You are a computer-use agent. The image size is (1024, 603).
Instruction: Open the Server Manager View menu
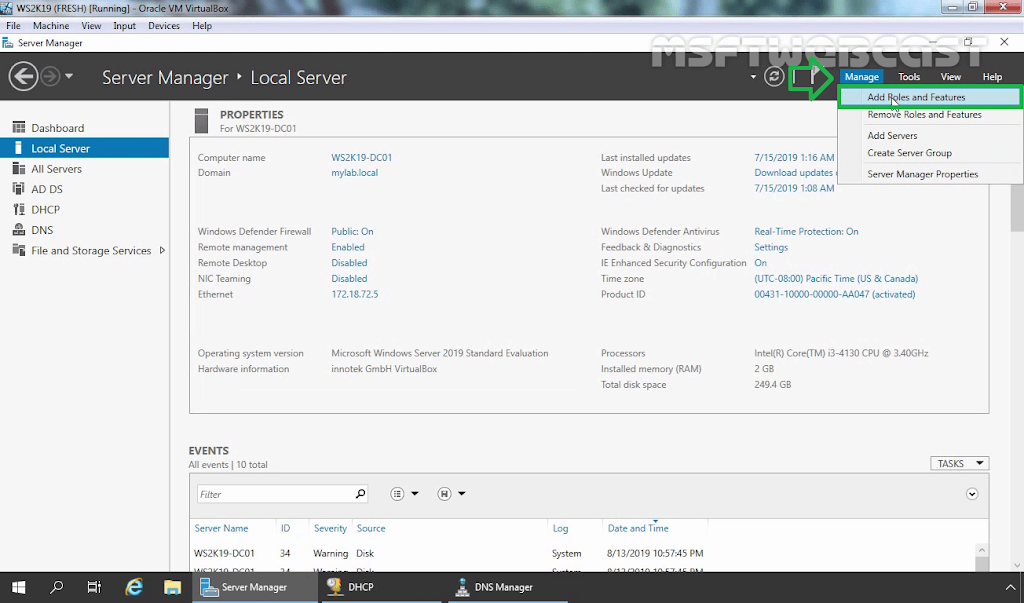tap(950, 76)
